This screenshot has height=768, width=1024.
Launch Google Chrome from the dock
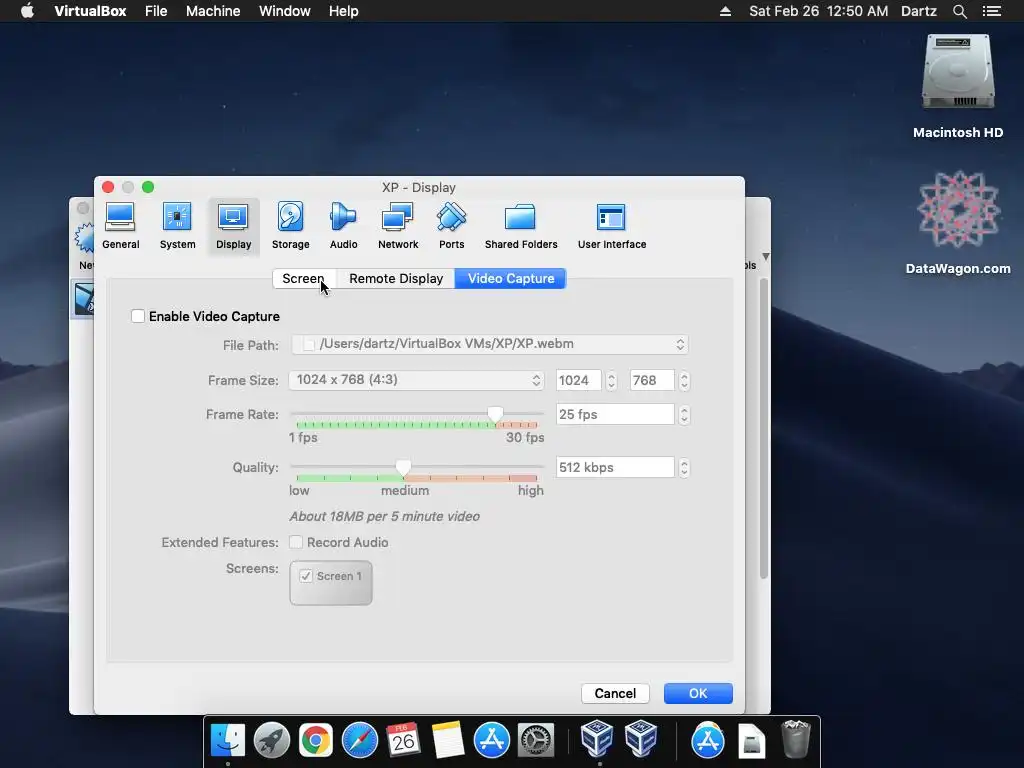coord(315,741)
